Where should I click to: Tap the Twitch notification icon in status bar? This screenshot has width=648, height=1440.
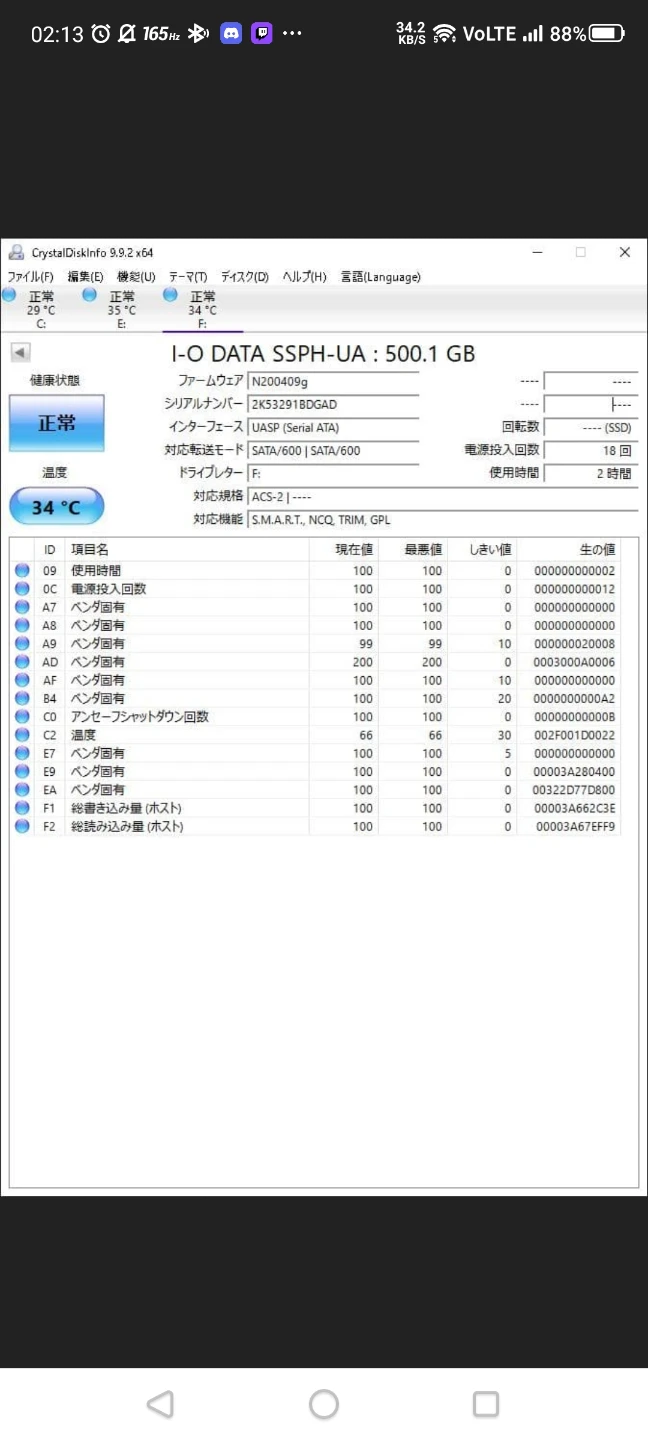(262, 33)
